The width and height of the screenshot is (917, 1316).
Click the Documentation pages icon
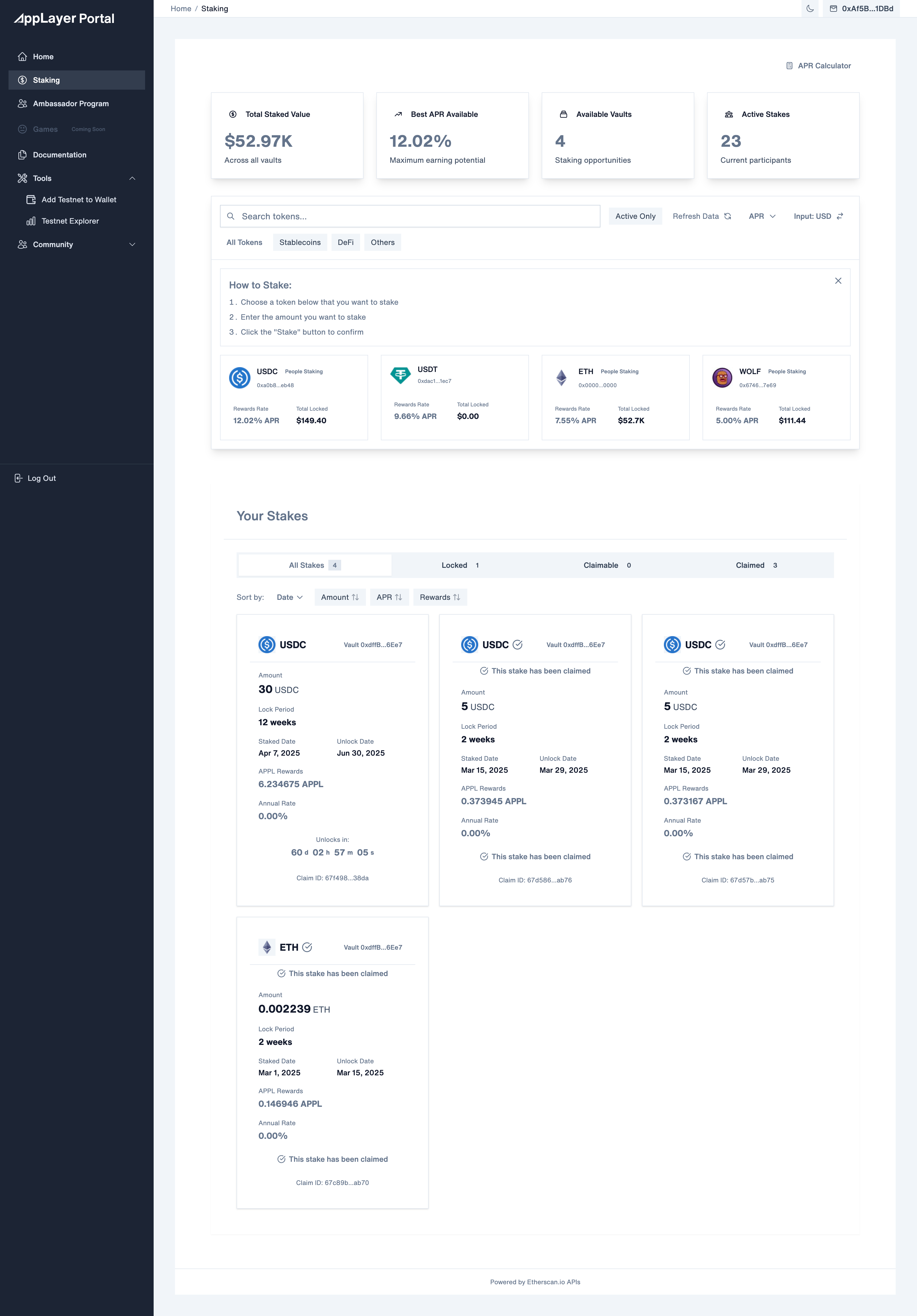tap(22, 155)
